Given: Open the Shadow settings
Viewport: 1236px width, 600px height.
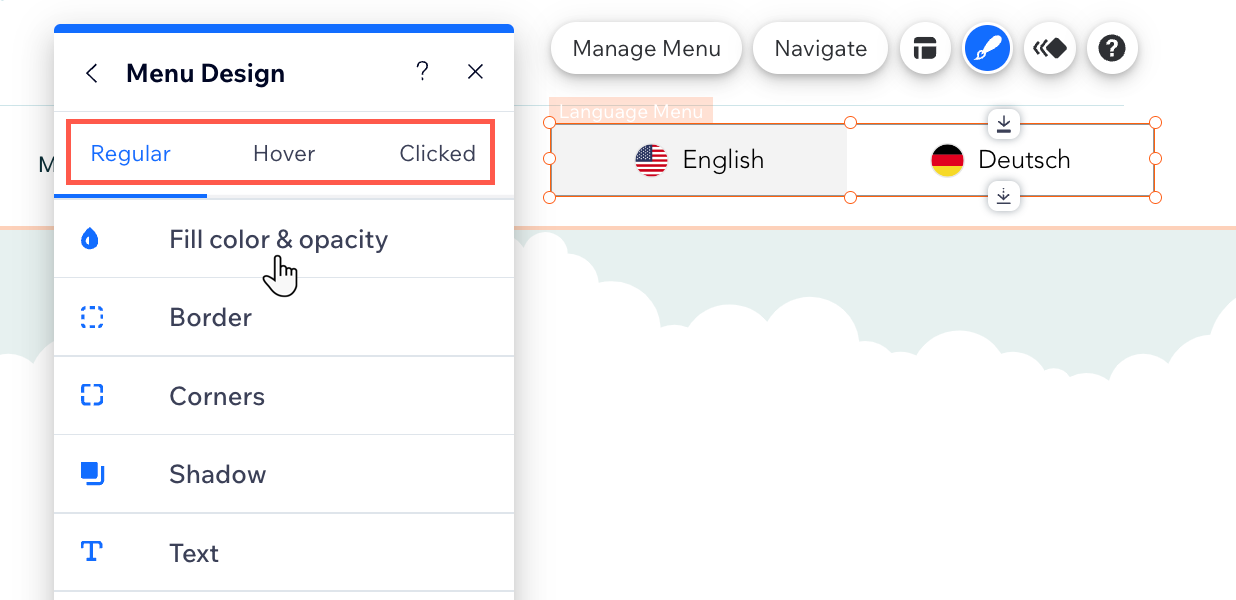Looking at the screenshot, I should (x=218, y=474).
